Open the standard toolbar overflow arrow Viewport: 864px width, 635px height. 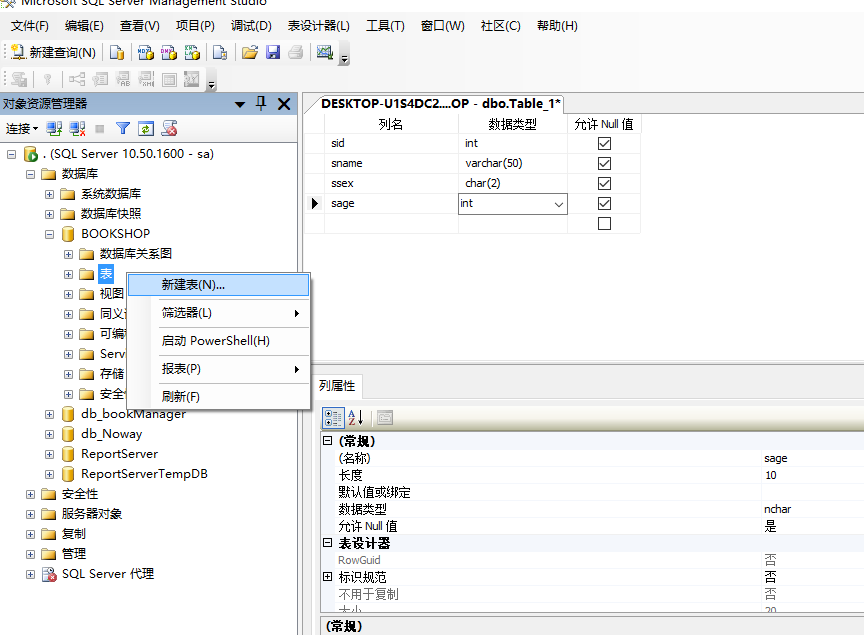coord(344,58)
